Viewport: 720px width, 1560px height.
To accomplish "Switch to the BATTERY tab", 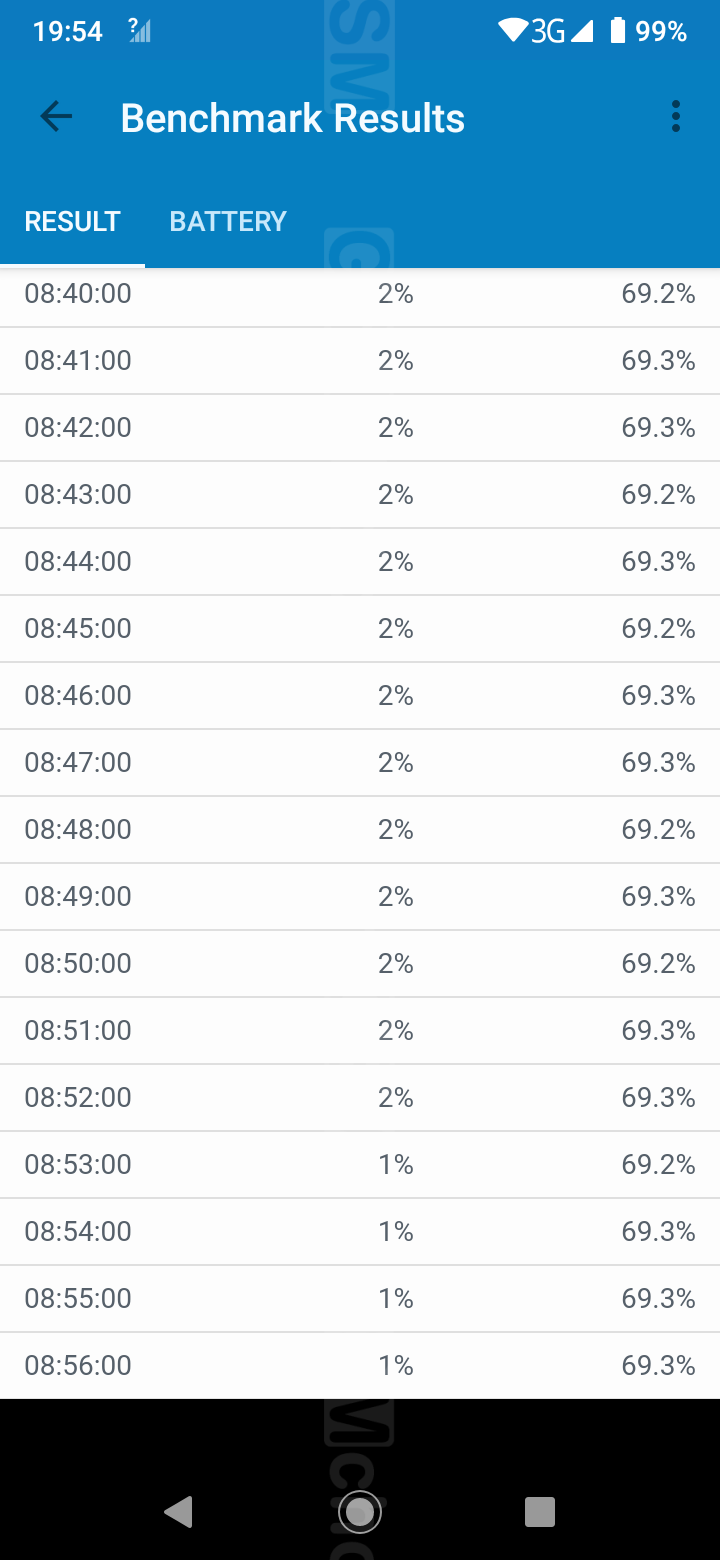I will (228, 221).
